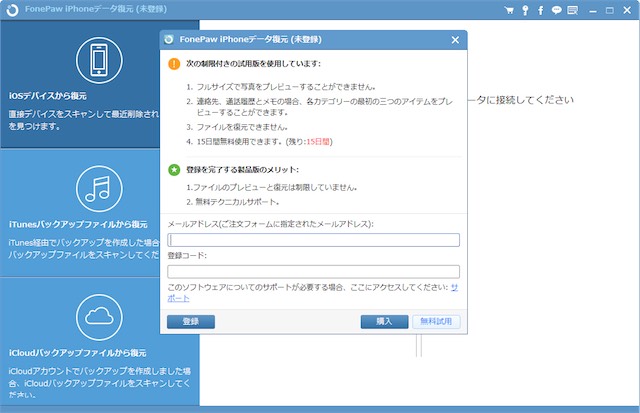Click the red 15日間 remaining text

[318, 142]
